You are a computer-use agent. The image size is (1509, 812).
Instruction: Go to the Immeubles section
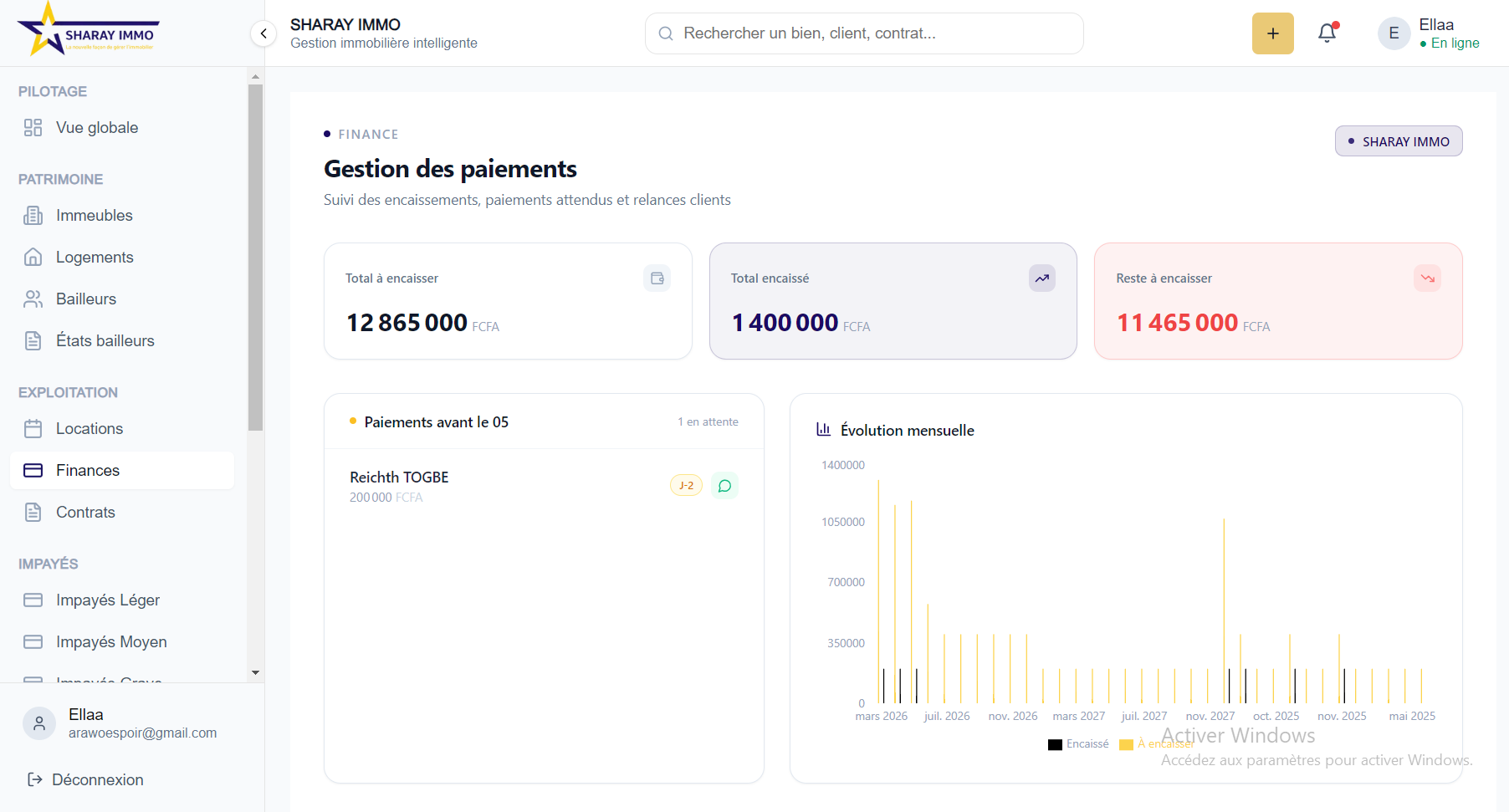point(94,216)
